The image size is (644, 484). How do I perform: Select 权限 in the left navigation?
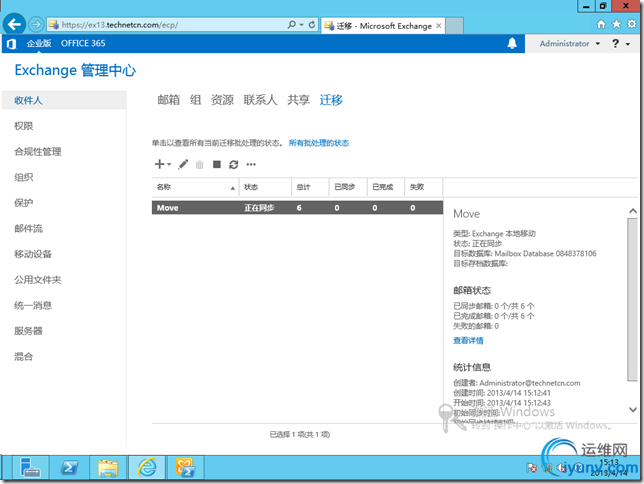pyautogui.click(x=24, y=126)
